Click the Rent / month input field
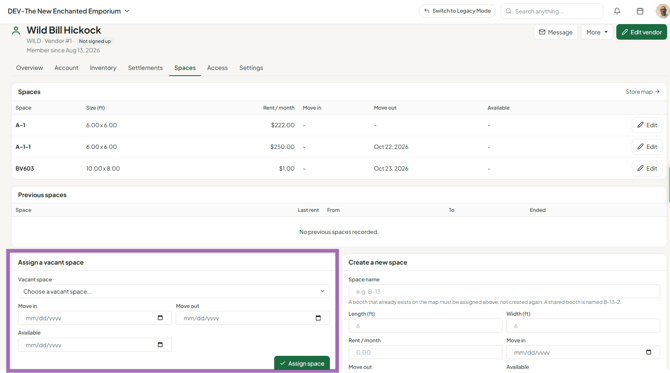Screen dimensions: 670x373 pos(425,352)
